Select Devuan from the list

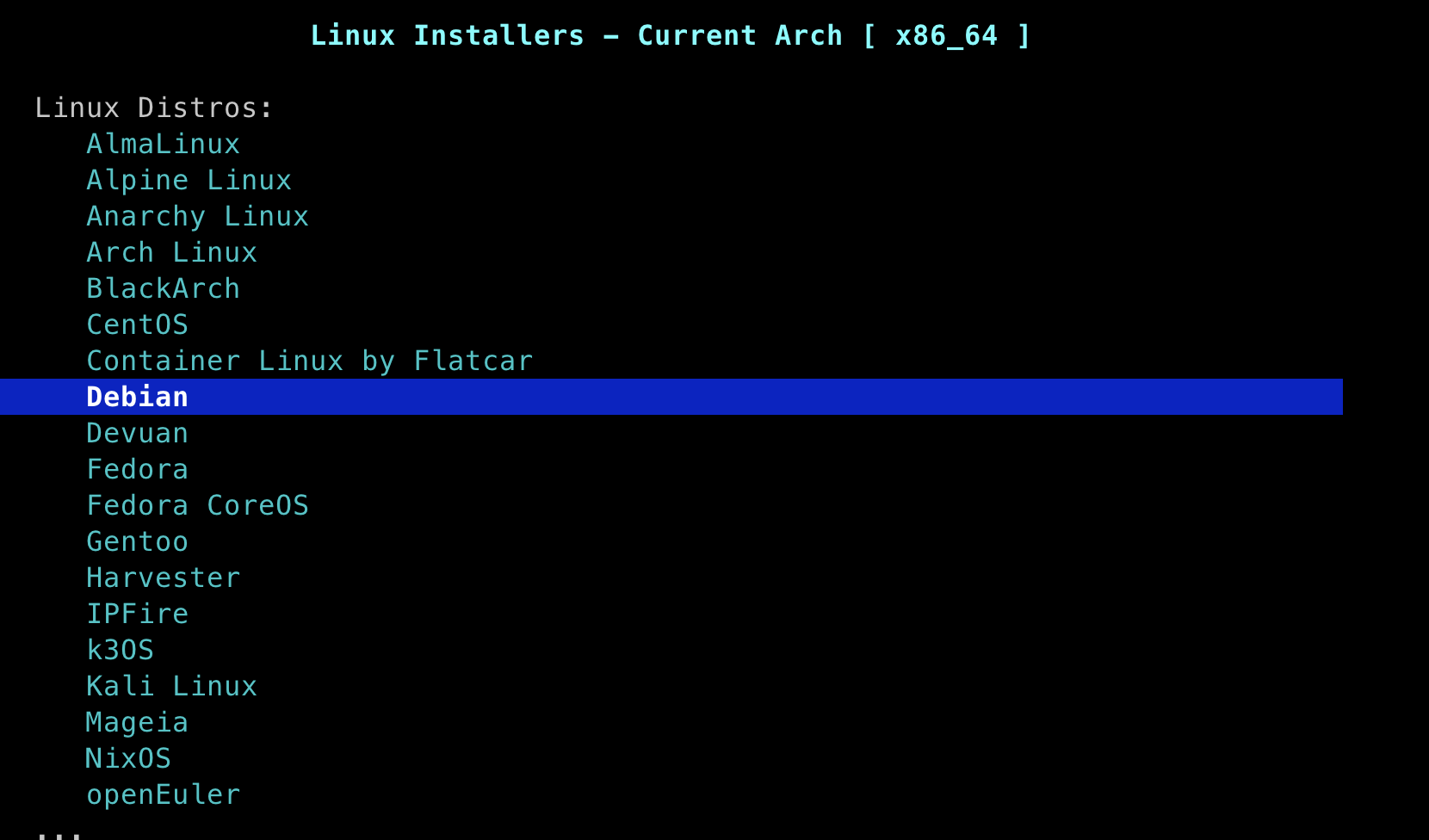click(x=137, y=433)
